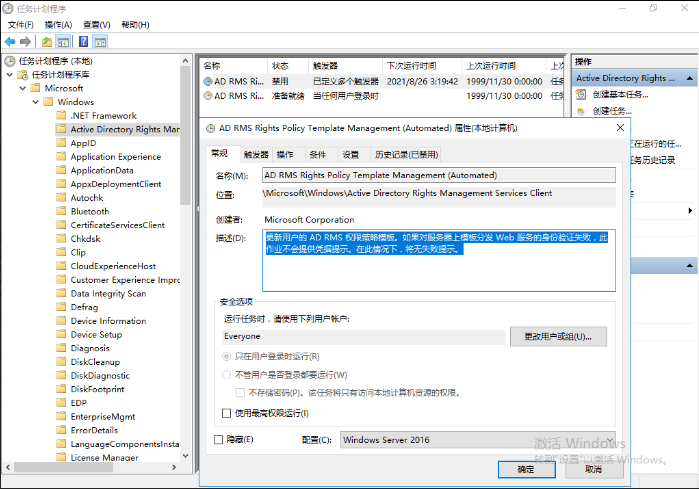
Task: Select the disabled AD RMS task row icon
Action: click(x=208, y=82)
